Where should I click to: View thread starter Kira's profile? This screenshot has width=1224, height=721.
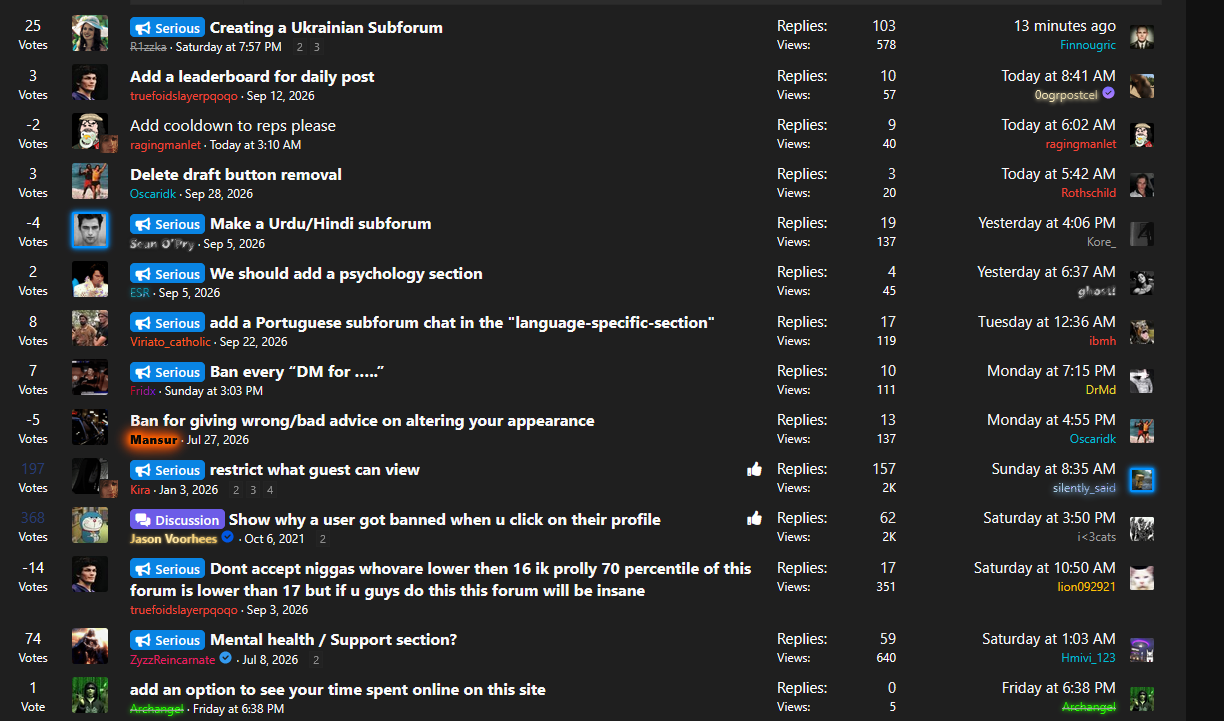point(140,490)
